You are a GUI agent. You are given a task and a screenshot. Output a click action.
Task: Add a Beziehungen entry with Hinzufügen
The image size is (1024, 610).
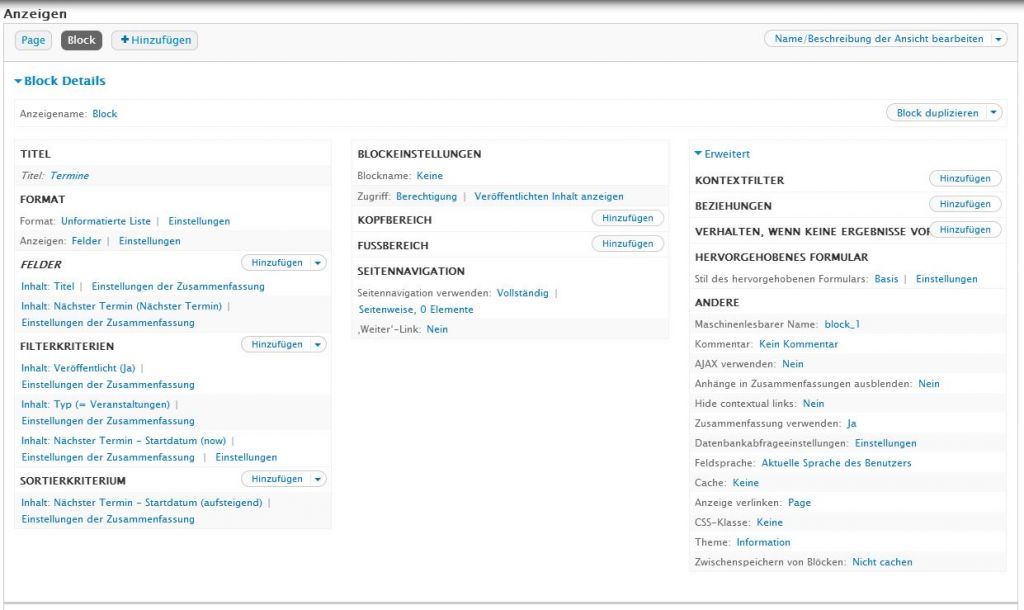(965, 204)
